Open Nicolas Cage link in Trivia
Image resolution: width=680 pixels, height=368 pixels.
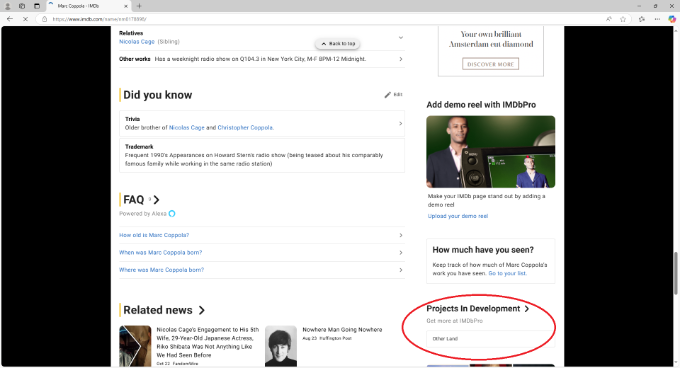tap(186, 127)
